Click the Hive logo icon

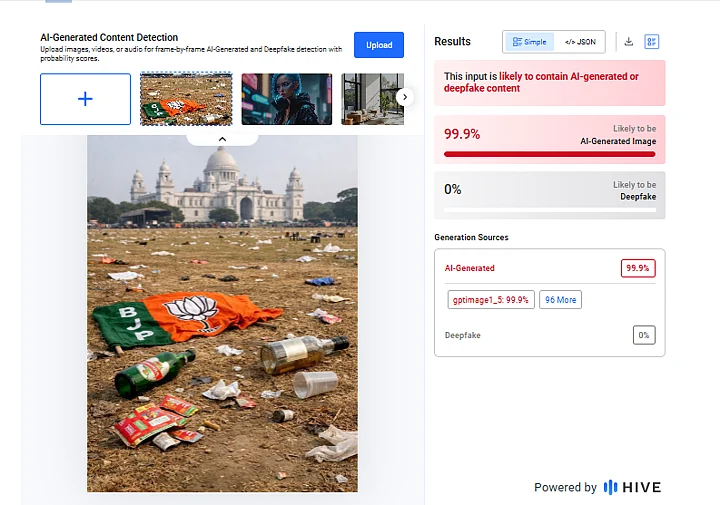(610, 487)
